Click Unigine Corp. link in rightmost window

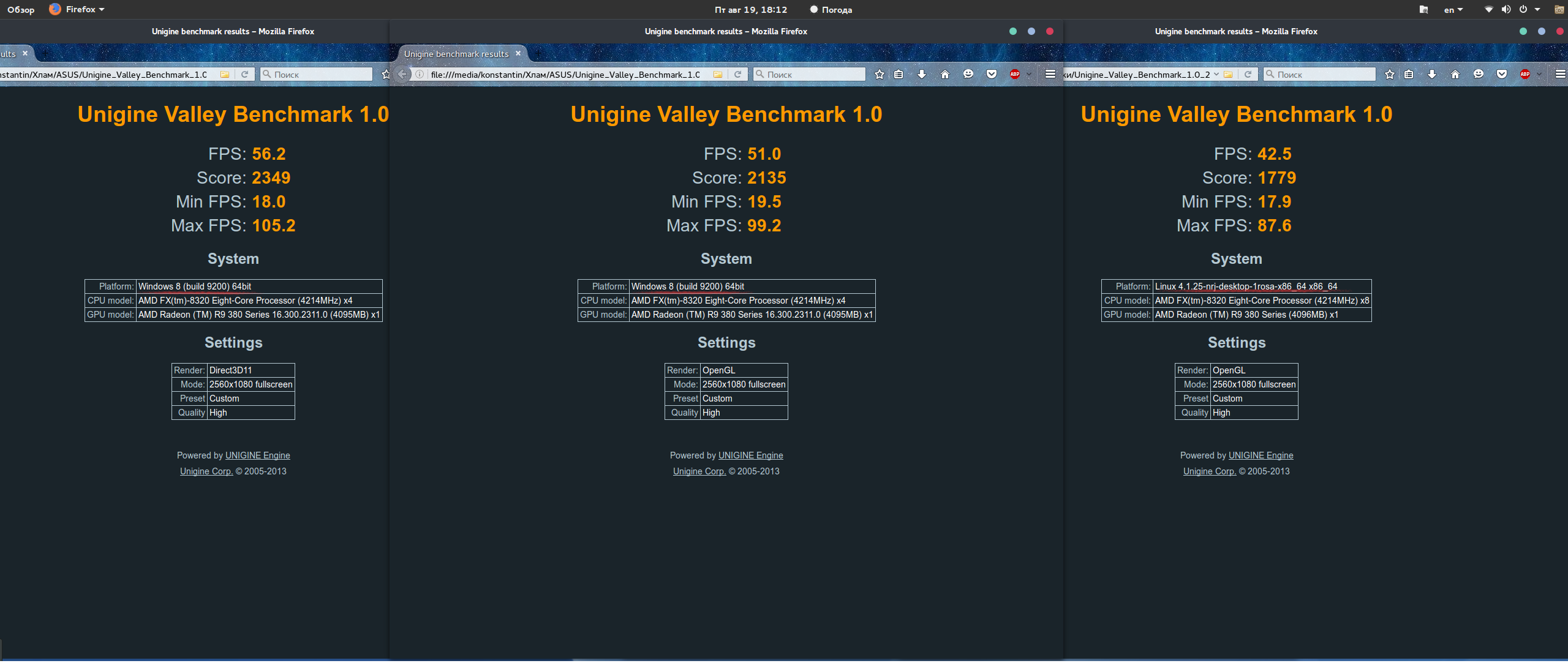pos(1209,471)
